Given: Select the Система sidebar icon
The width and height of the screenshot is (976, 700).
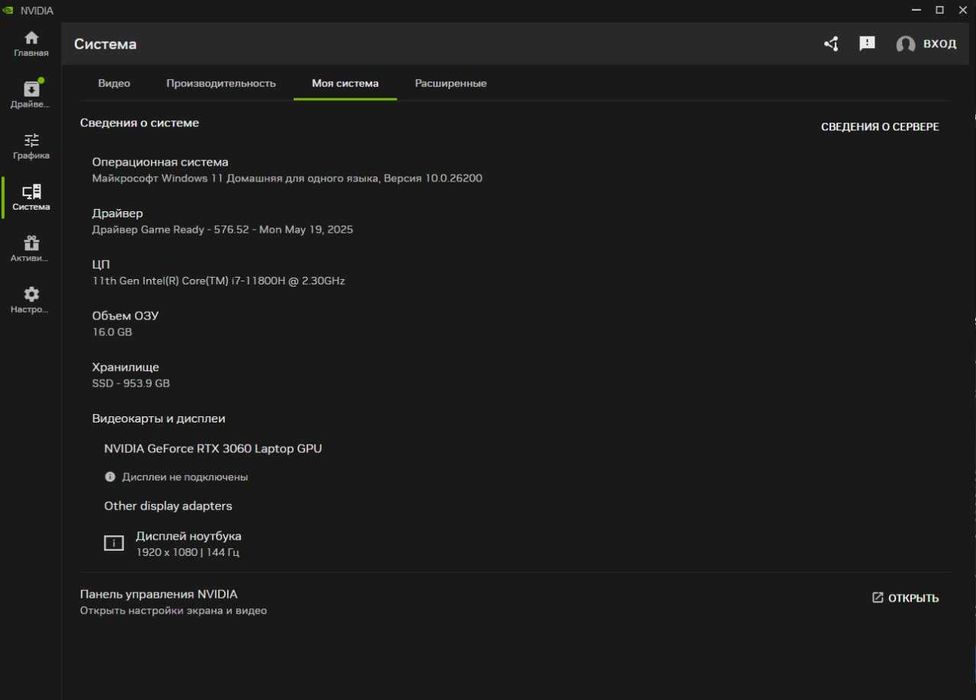Looking at the screenshot, I should coord(31,197).
